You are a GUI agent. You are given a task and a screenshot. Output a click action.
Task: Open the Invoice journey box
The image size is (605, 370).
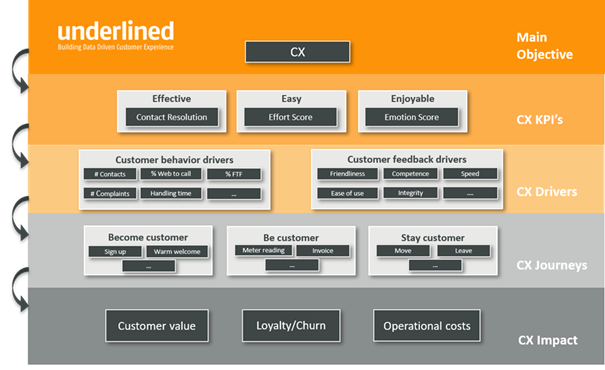(x=323, y=251)
